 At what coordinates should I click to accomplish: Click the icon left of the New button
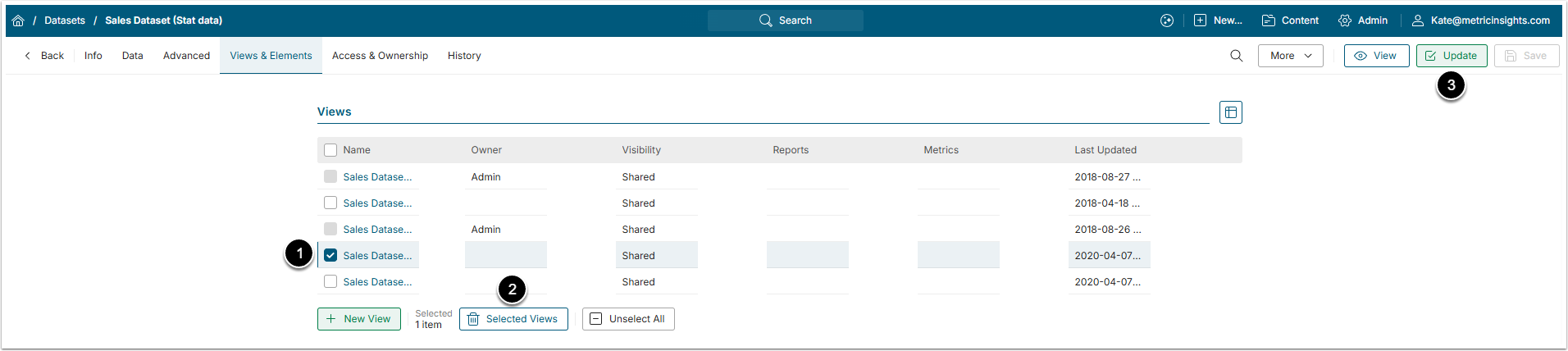[1167, 21]
